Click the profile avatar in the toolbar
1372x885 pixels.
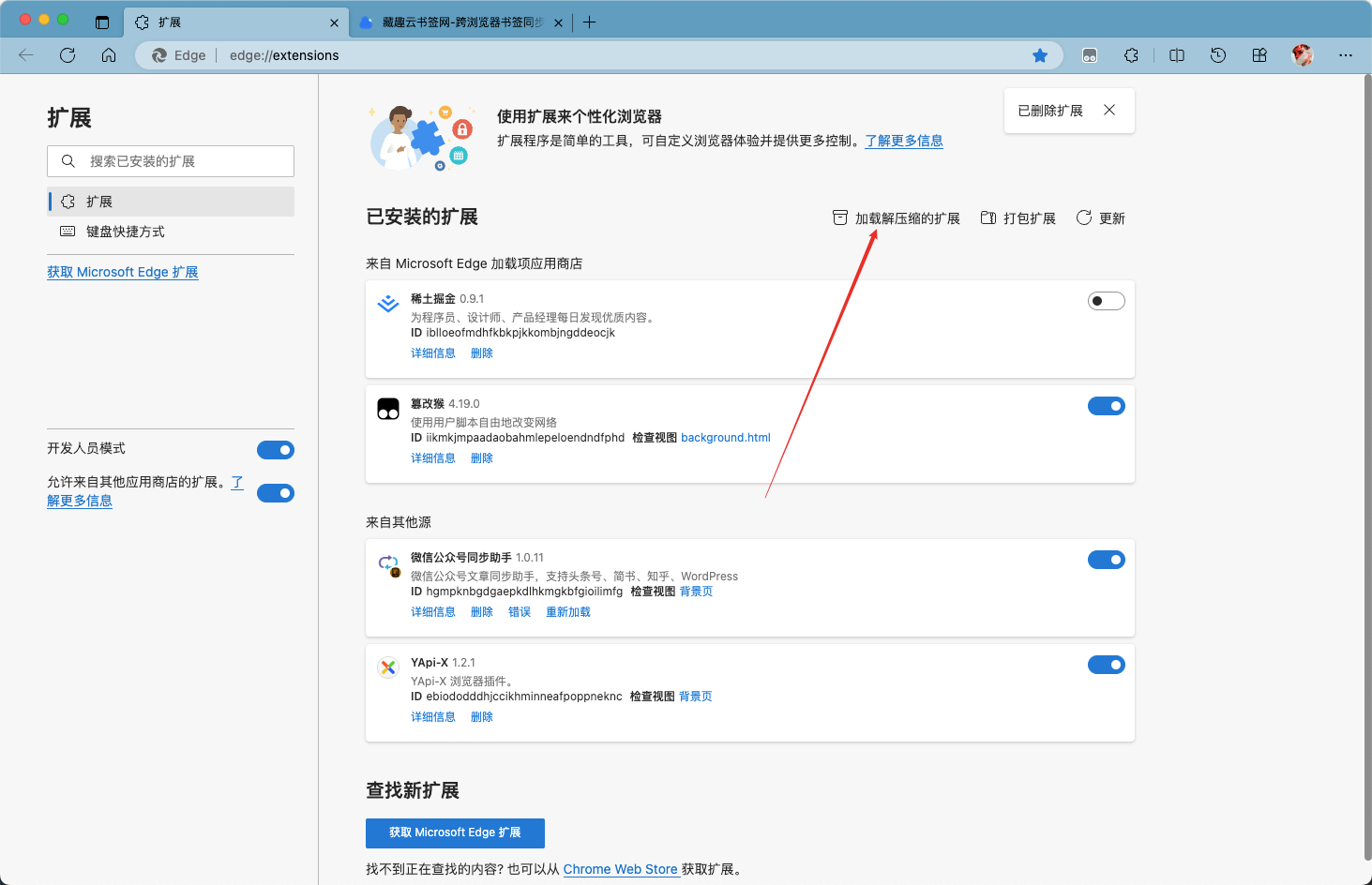coord(1302,55)
